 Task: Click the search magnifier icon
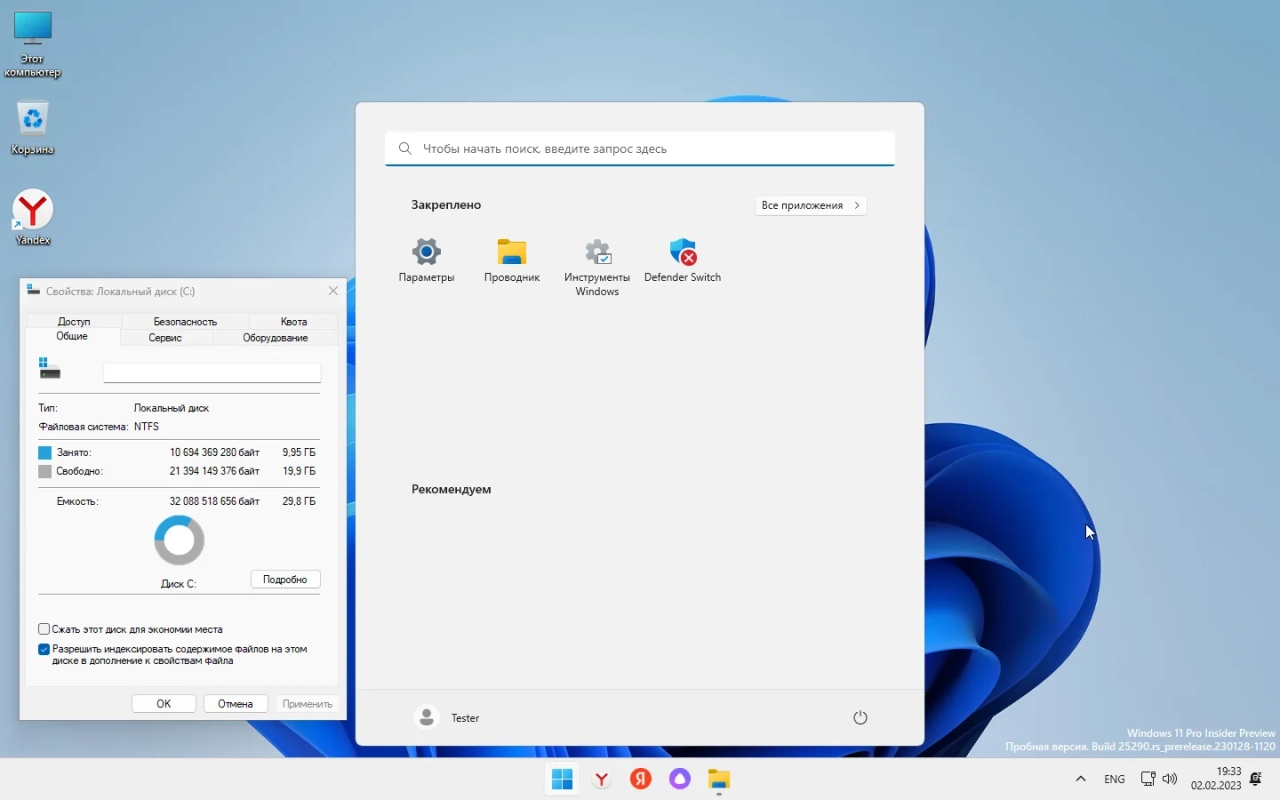point(405,148)
